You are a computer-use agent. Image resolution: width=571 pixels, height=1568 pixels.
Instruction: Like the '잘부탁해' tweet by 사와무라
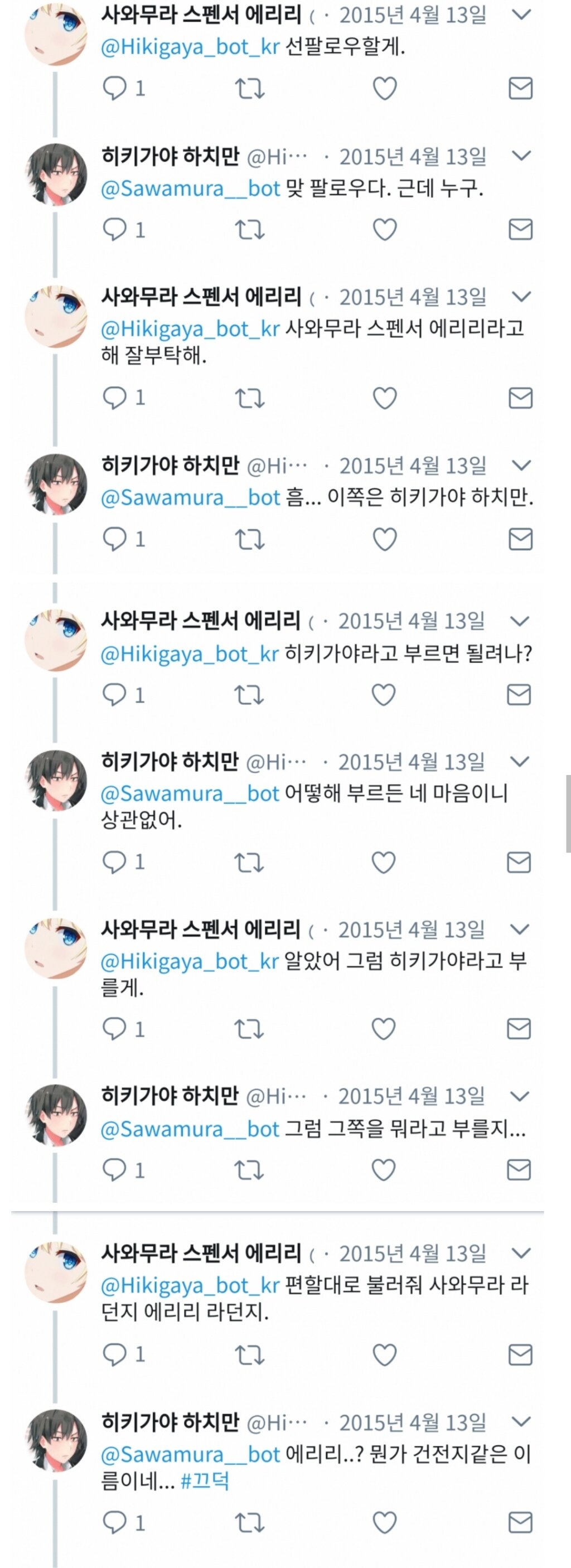[385, 398]
